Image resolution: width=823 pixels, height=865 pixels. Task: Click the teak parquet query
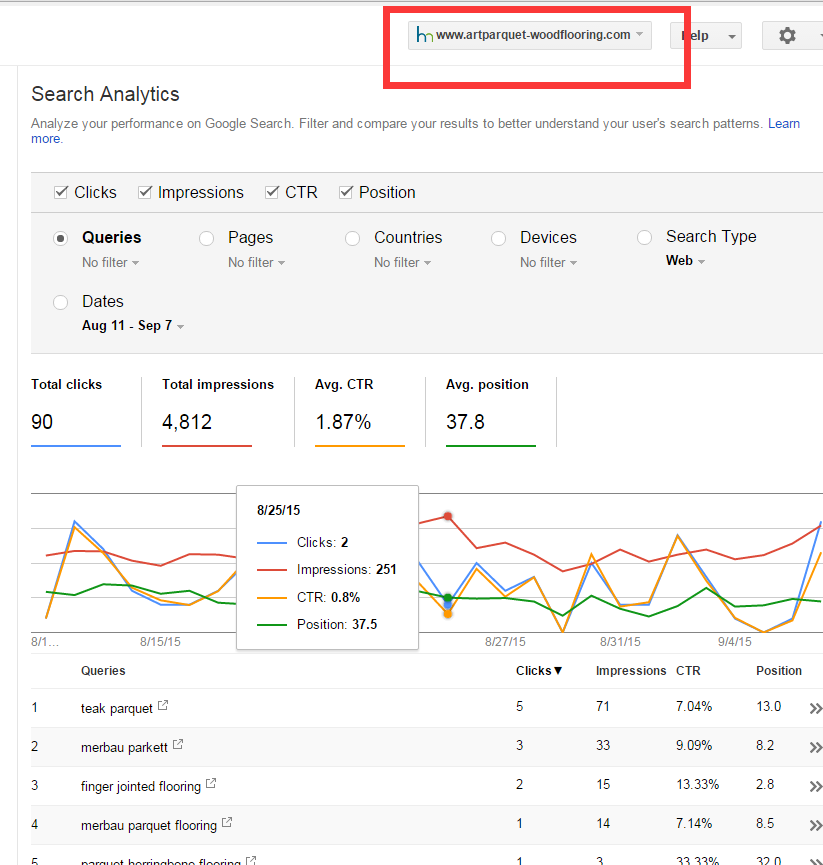(117, 708)
